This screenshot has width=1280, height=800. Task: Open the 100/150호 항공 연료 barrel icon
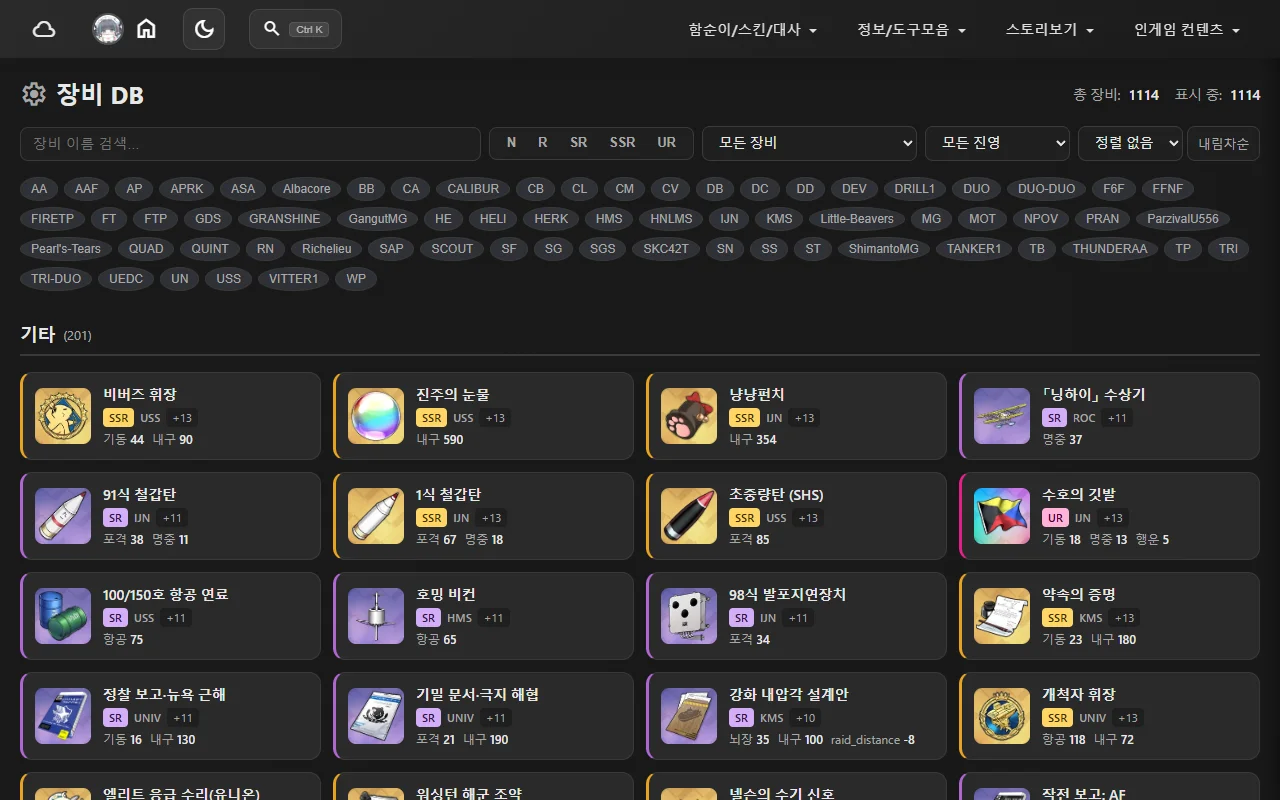(x=63, y=616)
